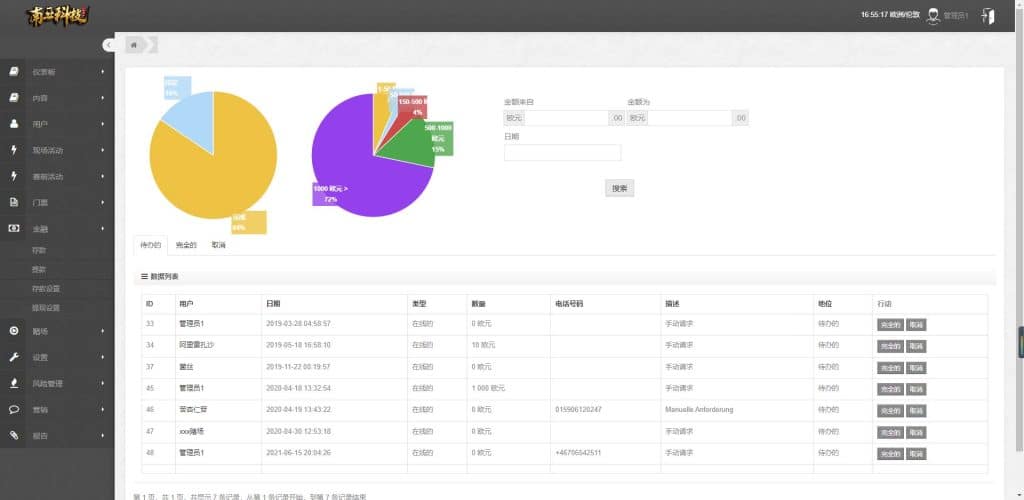Click the 用户 person icon in sidebar
This screenshot has height=500, width=1024.
pos(14,124)
